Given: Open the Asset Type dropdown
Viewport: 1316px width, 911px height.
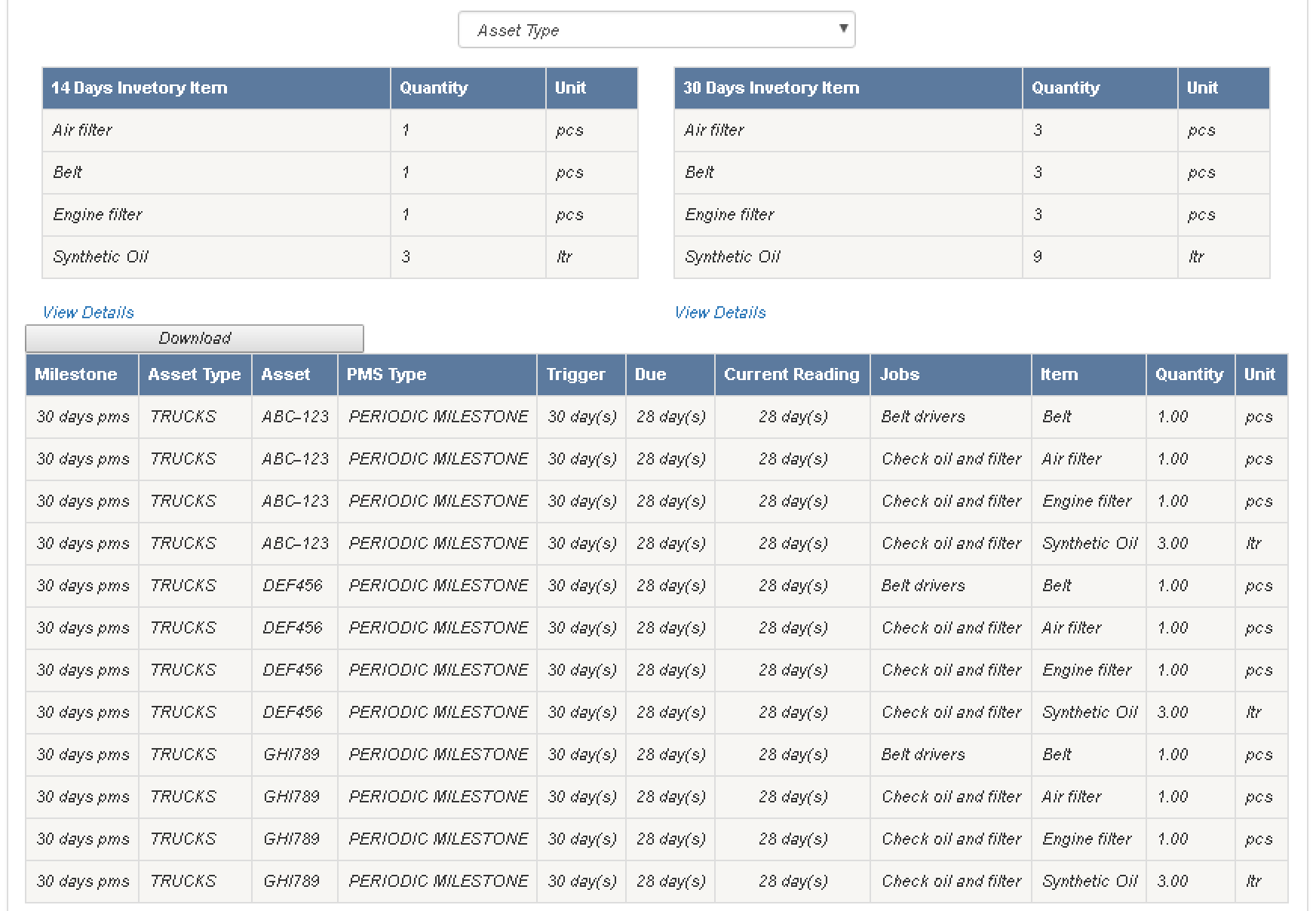Looking at the screenshot, I should 656,30.
